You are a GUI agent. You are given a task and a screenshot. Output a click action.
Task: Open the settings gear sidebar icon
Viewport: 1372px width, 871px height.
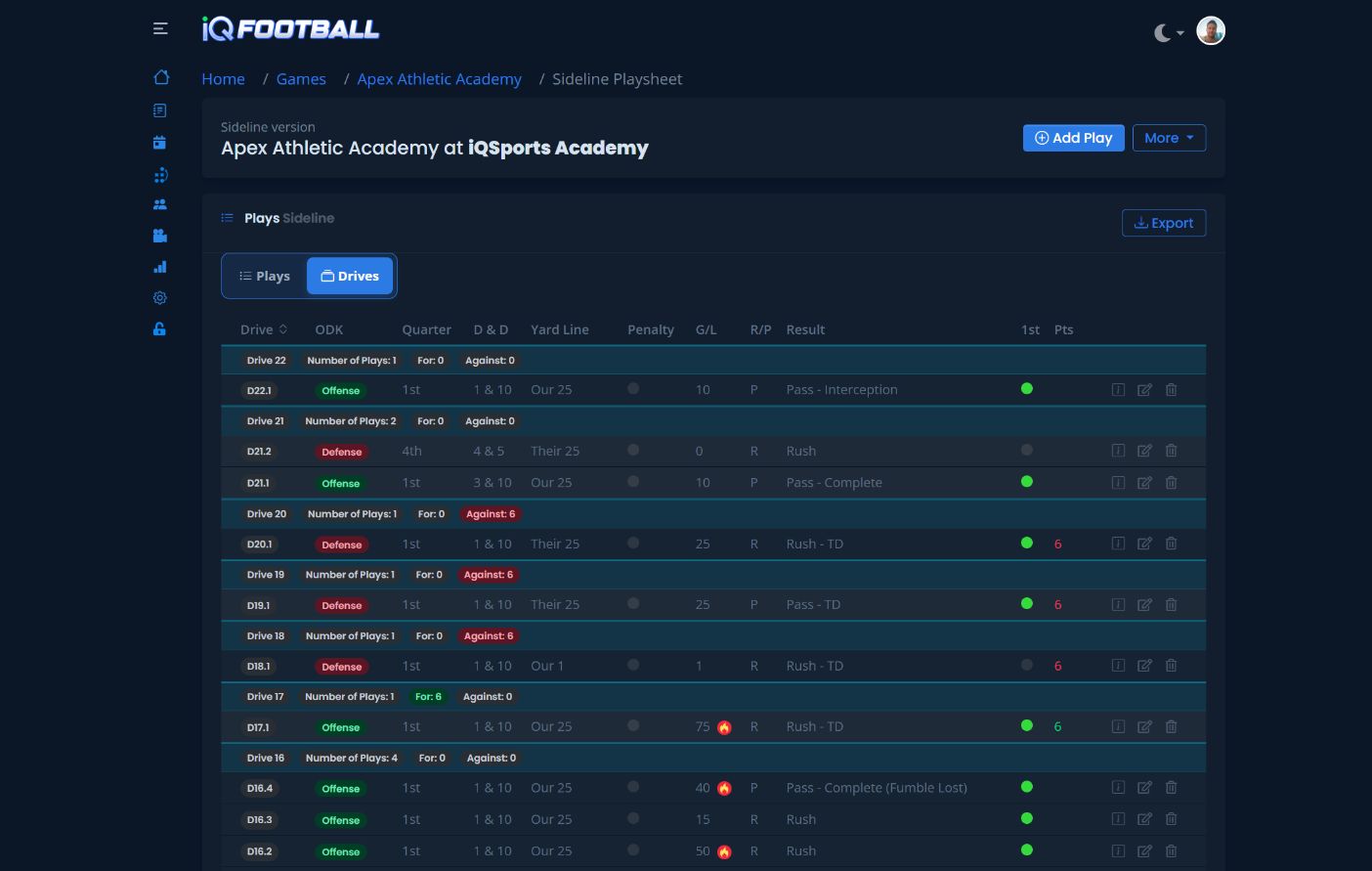tap(160, 298)
